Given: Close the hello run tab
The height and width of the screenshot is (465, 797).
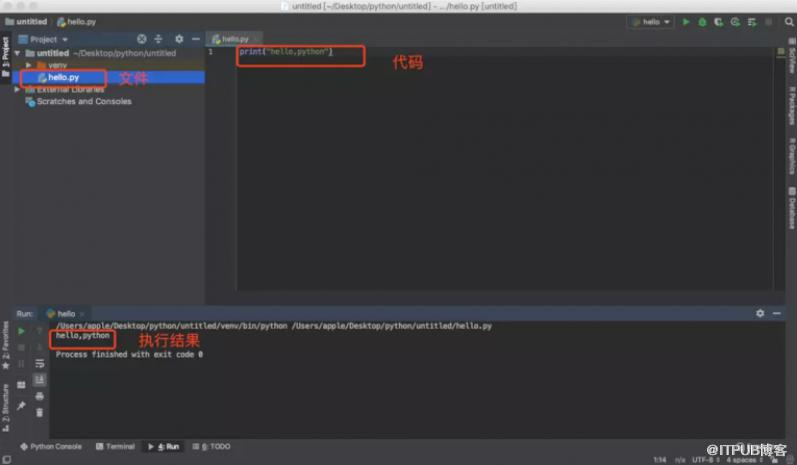Looking at the screenshot, I should (82, 314).
